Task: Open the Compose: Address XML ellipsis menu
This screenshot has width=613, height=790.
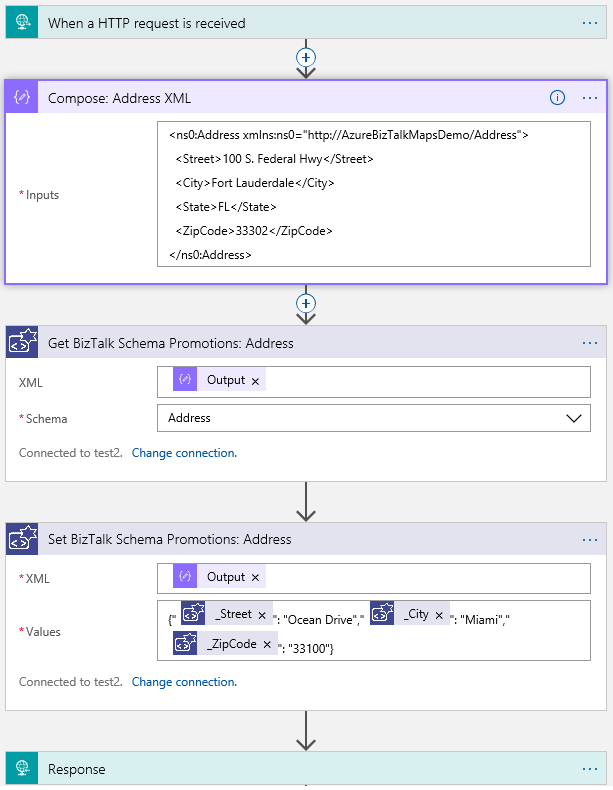Action: tap(589, 98)
